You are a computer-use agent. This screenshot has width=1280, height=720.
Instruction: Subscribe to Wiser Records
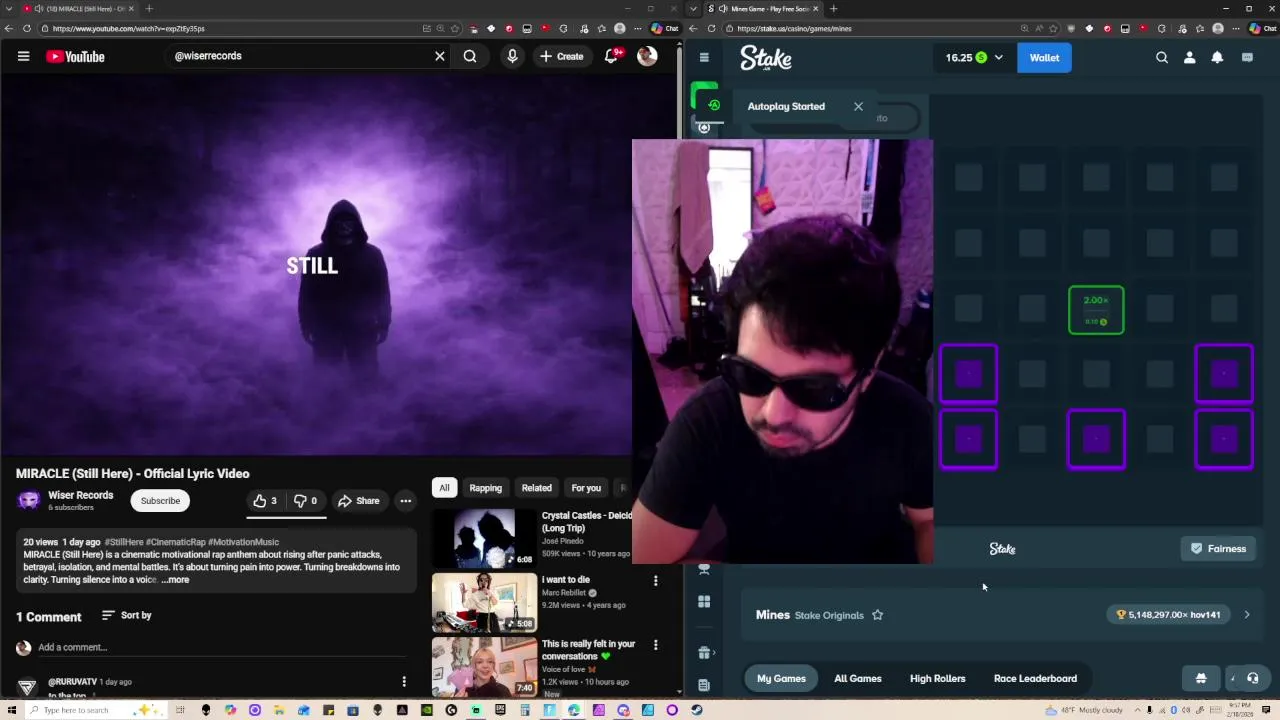coord(160,500)
